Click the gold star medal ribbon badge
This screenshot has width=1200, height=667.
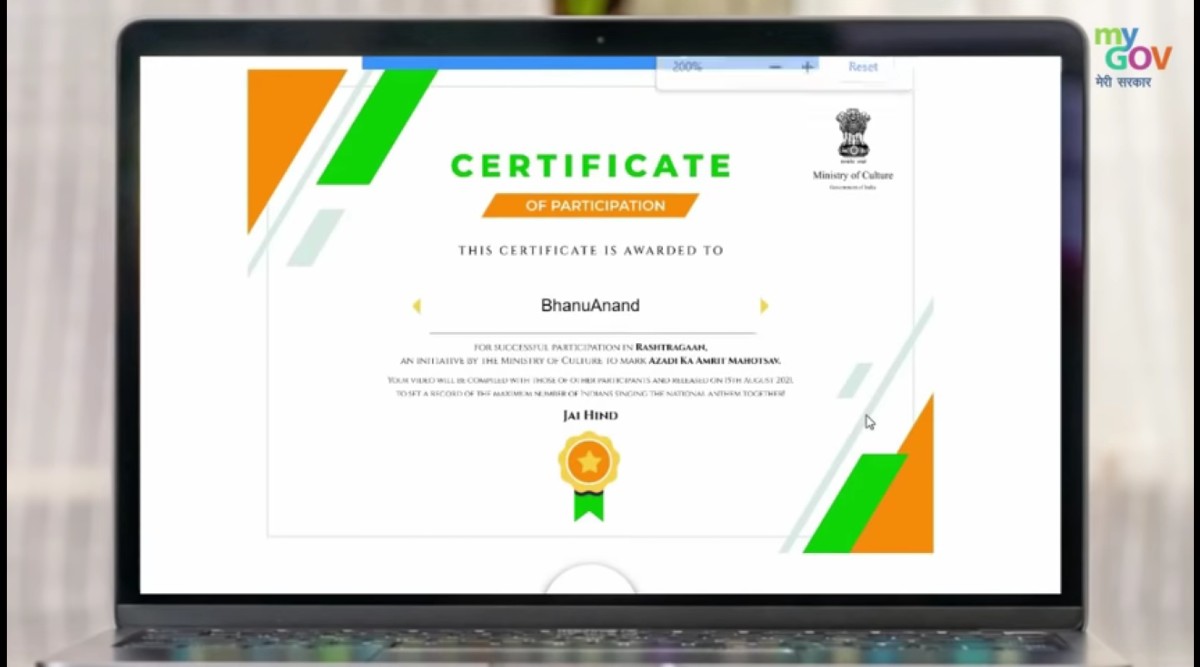coord(589,475)
